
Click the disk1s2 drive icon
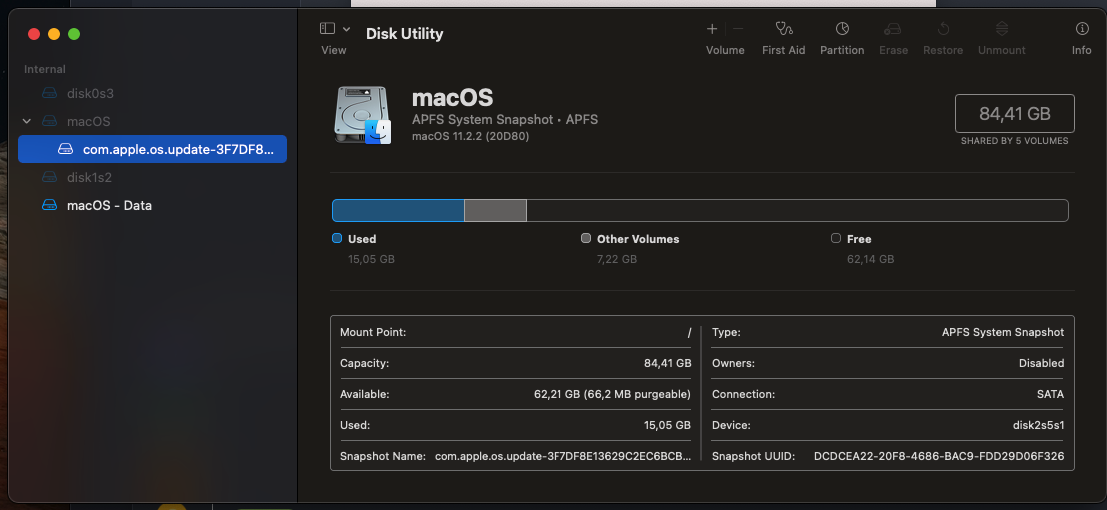click(49, 177)
